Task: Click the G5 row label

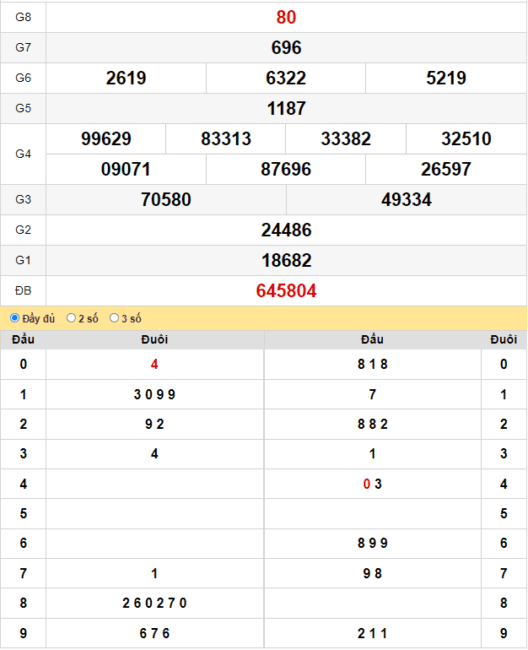Action: pos(23,108)
